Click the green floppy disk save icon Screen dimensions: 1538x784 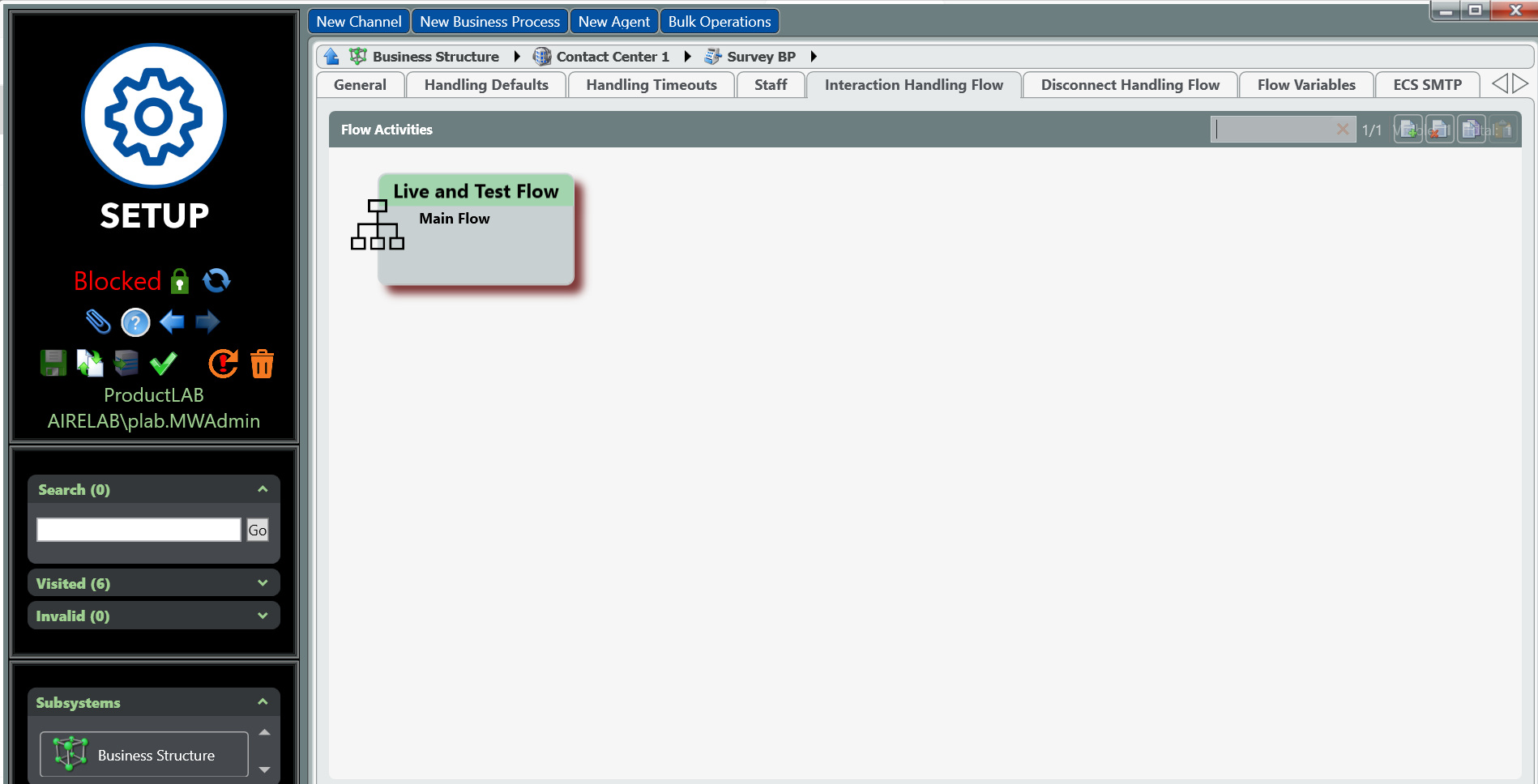coord(53,364)
